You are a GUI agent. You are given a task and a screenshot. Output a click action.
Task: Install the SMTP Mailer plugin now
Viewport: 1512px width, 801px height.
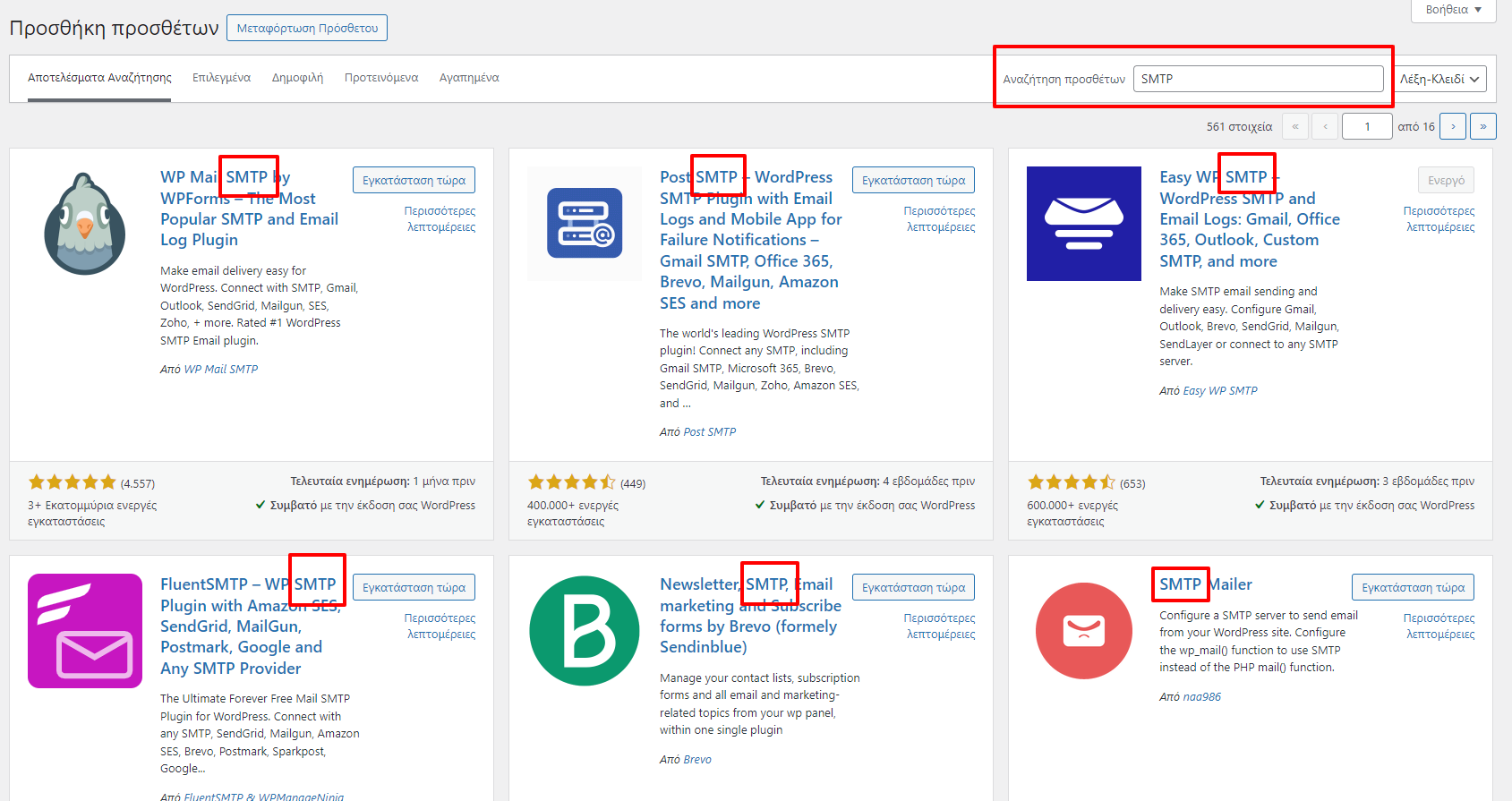[x=1413, y=587]
